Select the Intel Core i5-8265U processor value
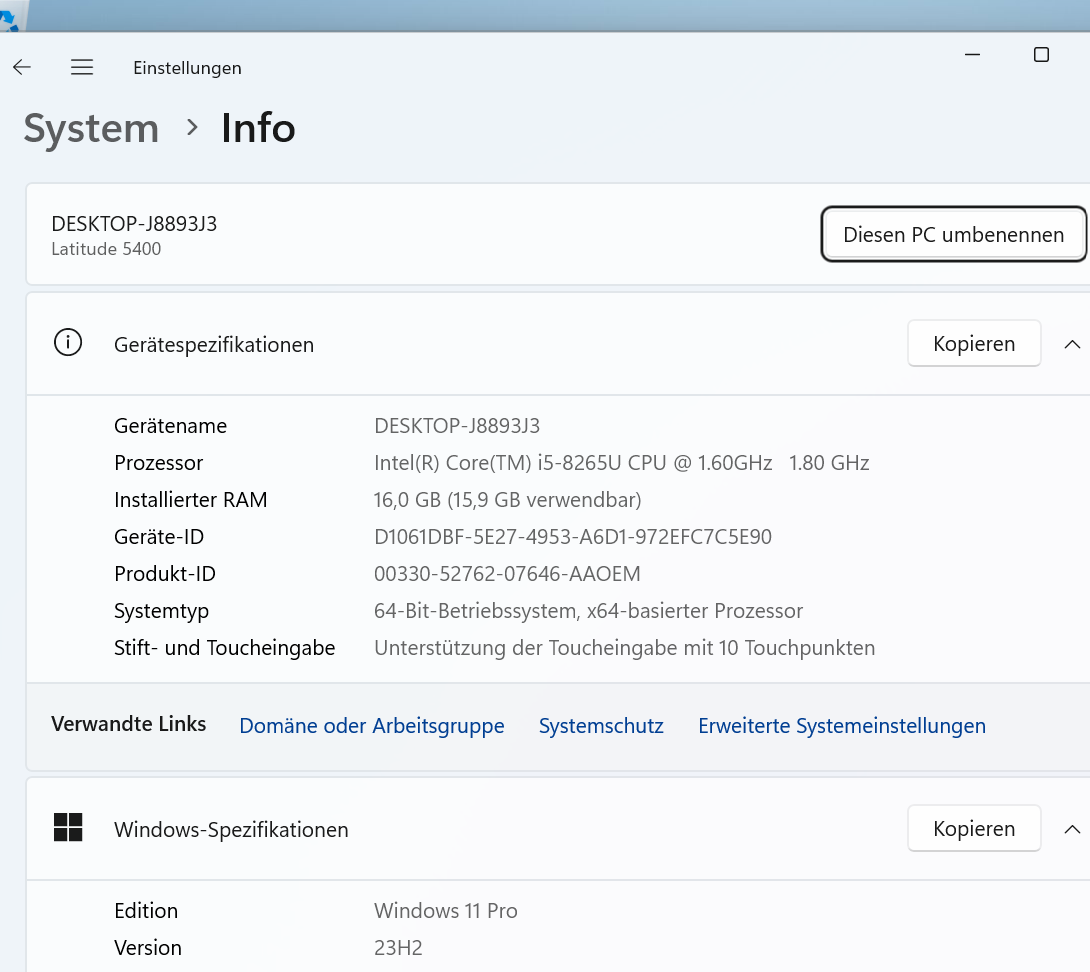 click(621, 463)
